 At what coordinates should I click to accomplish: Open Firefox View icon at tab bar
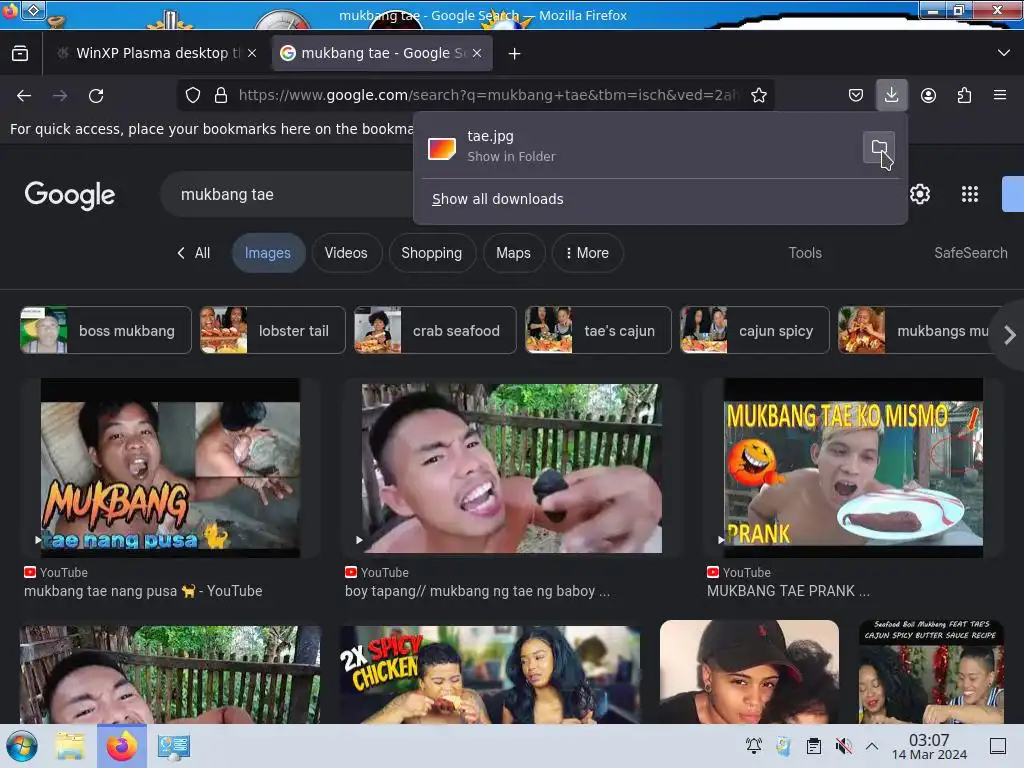coord(20,53)
